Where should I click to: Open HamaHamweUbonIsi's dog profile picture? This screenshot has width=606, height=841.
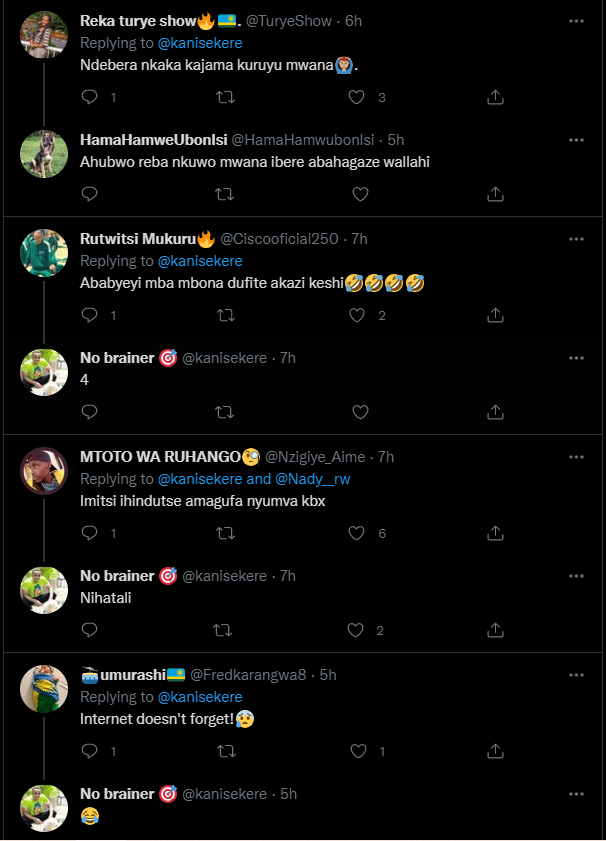(44, 153)
